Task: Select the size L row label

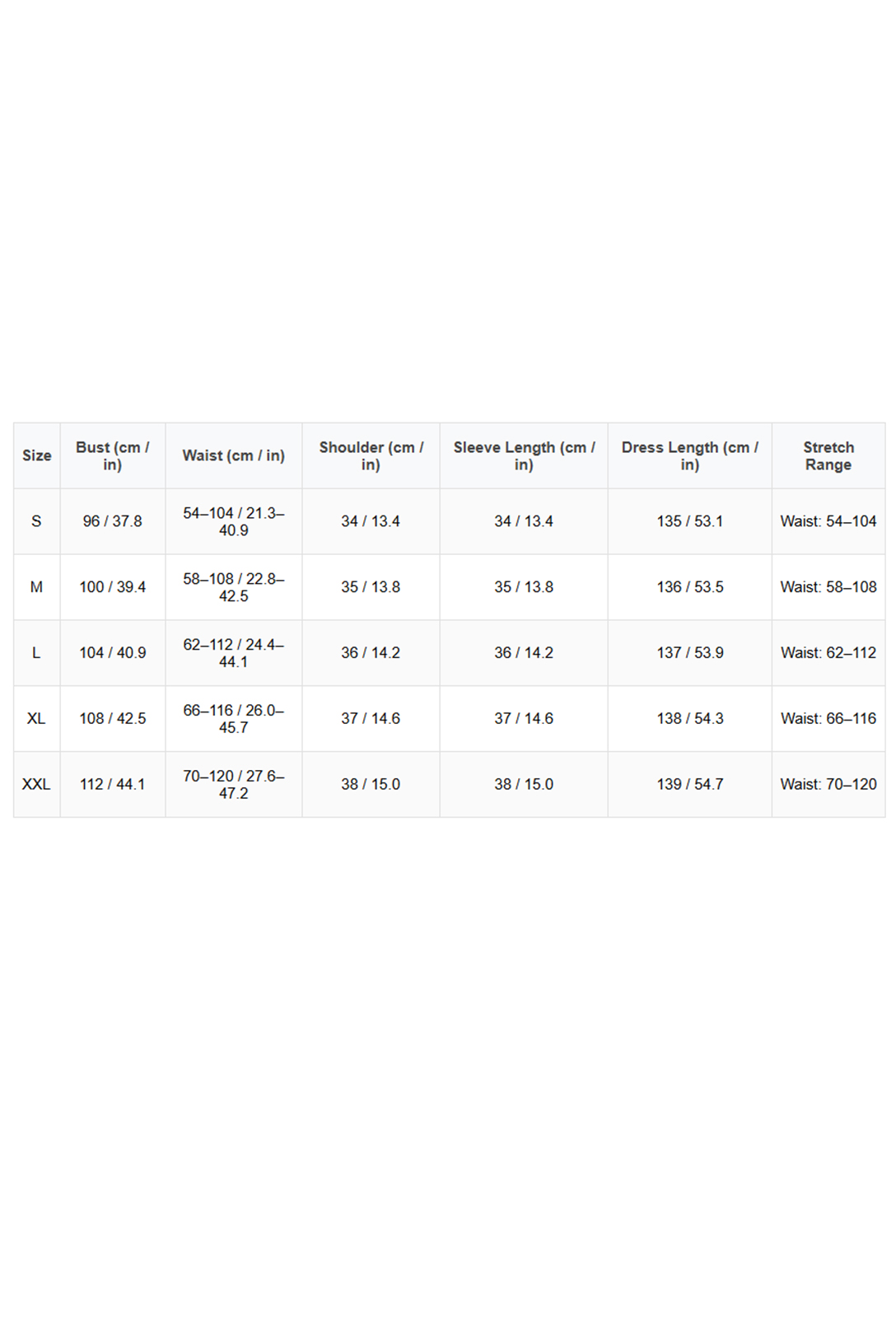Action: (x=36, y=653)
